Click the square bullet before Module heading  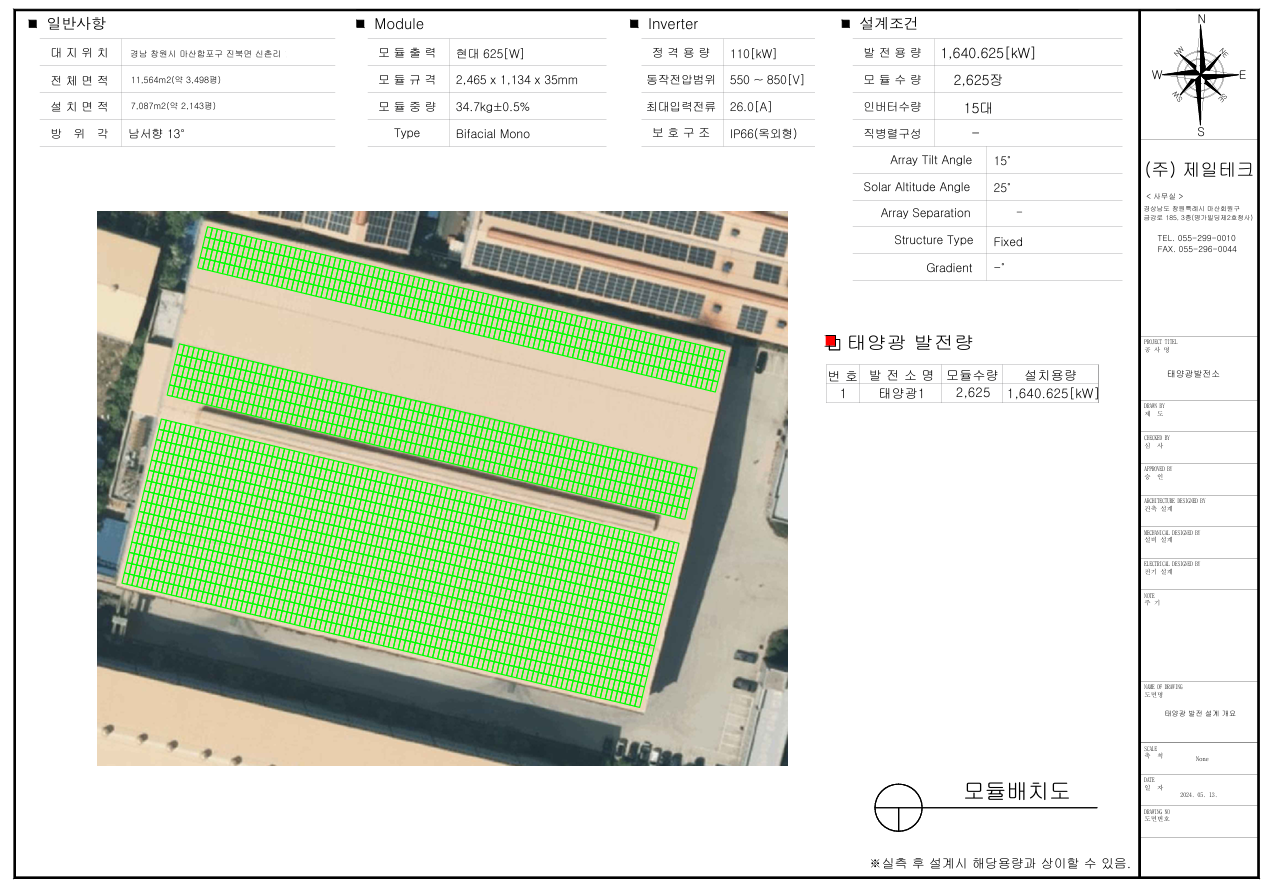[x=360, y=24]
